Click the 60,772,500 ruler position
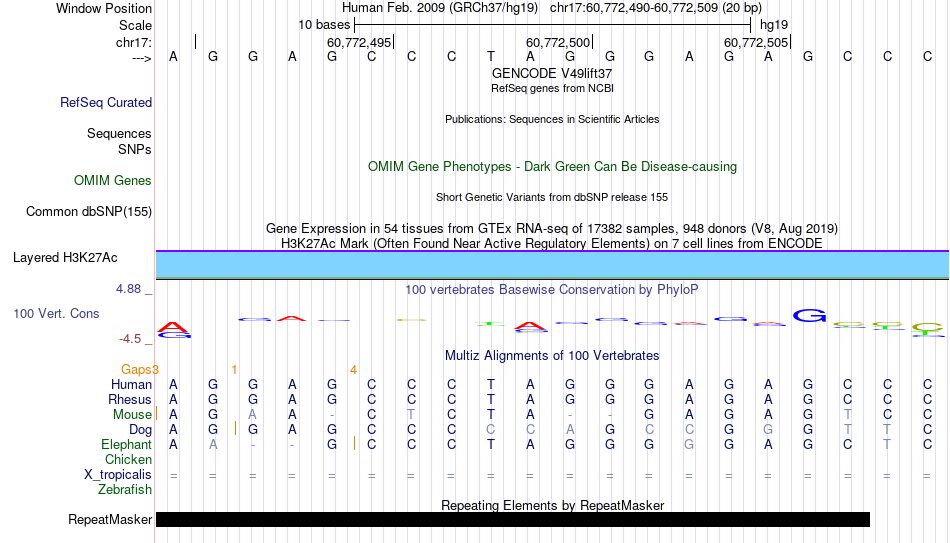950x543 pixels. click(x=558, y=42)
